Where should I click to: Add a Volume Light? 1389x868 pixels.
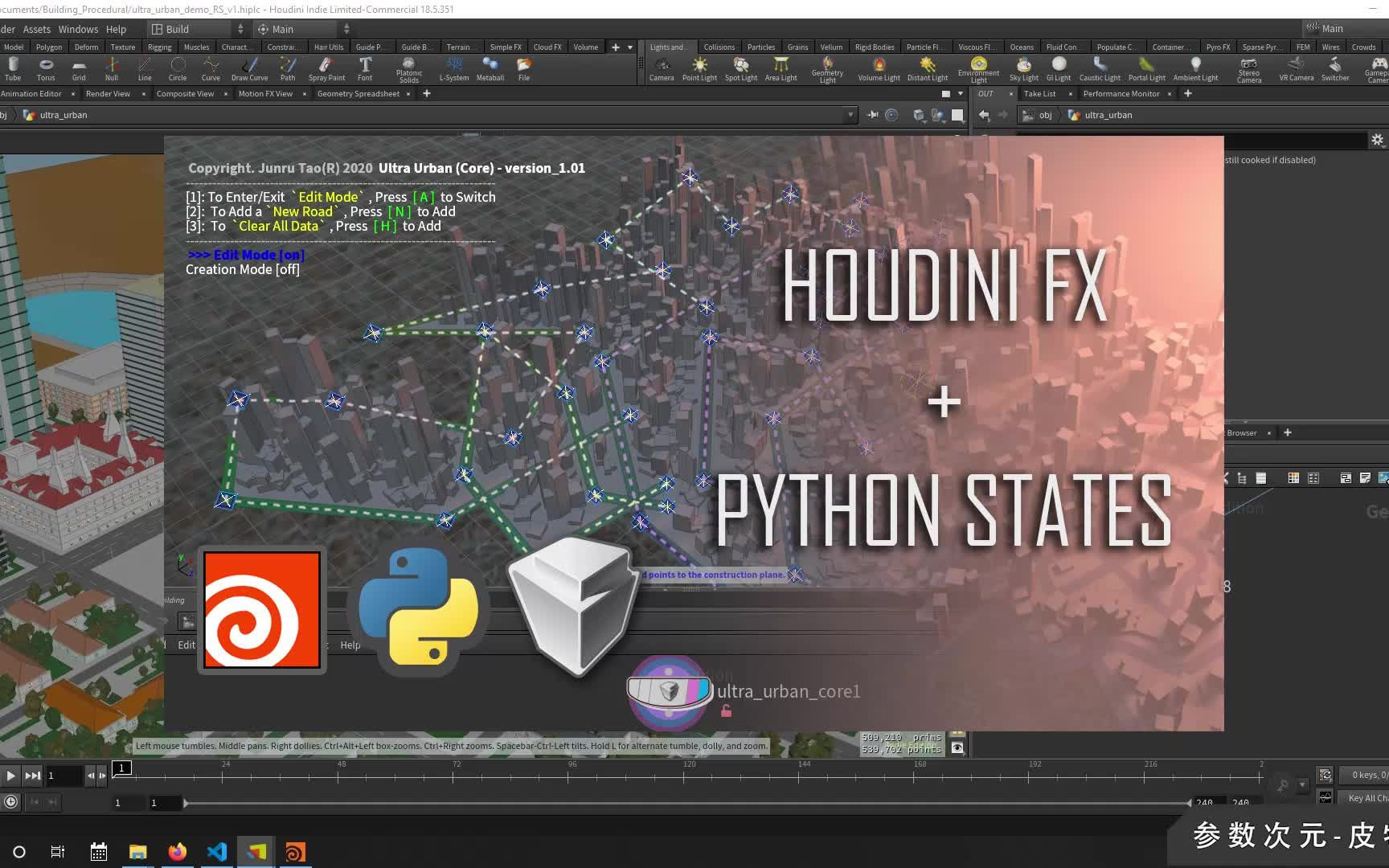click(x=879, y=69)
